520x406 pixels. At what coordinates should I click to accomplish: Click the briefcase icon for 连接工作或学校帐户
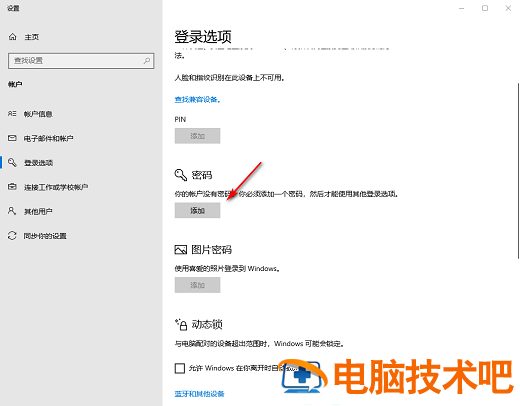coord(12,187)
